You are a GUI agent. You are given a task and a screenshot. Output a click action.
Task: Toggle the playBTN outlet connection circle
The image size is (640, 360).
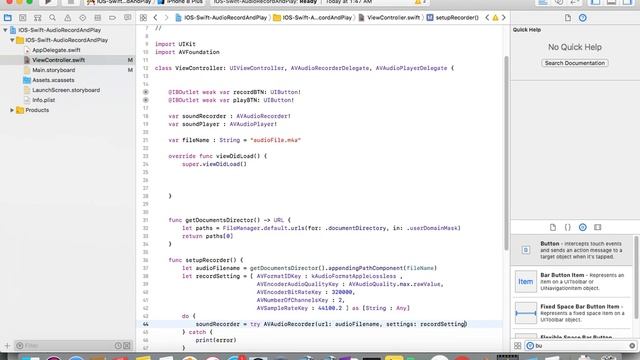pos(146,100)
